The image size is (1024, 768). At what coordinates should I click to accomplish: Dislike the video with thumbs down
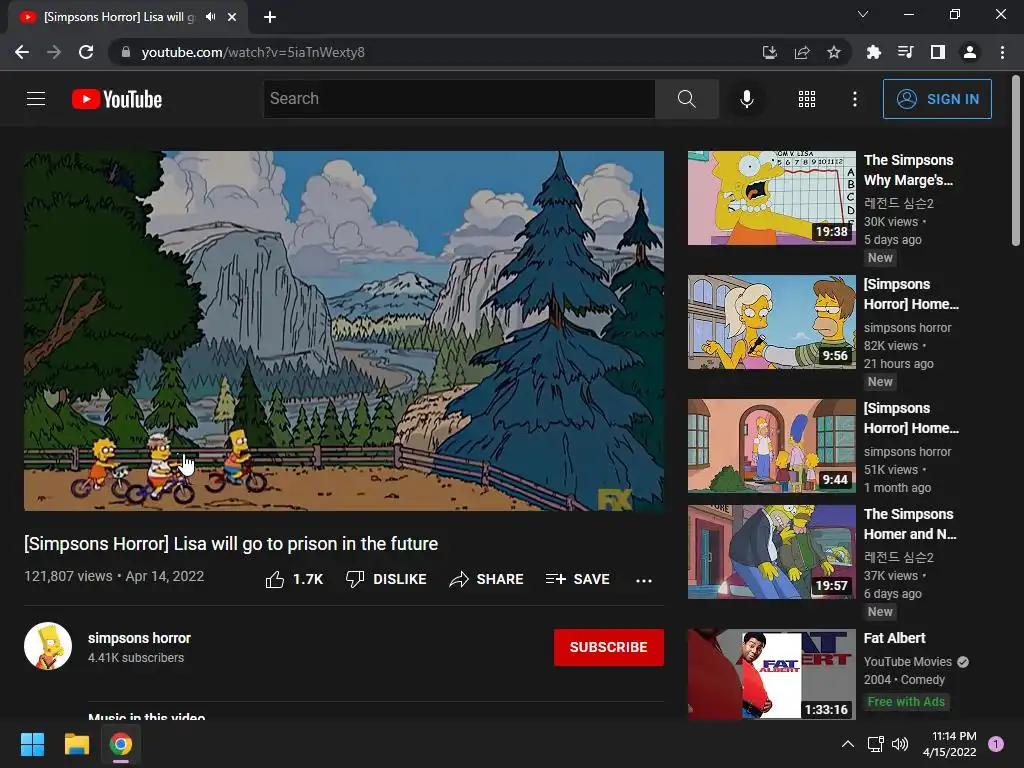click(x=386, y=579)
